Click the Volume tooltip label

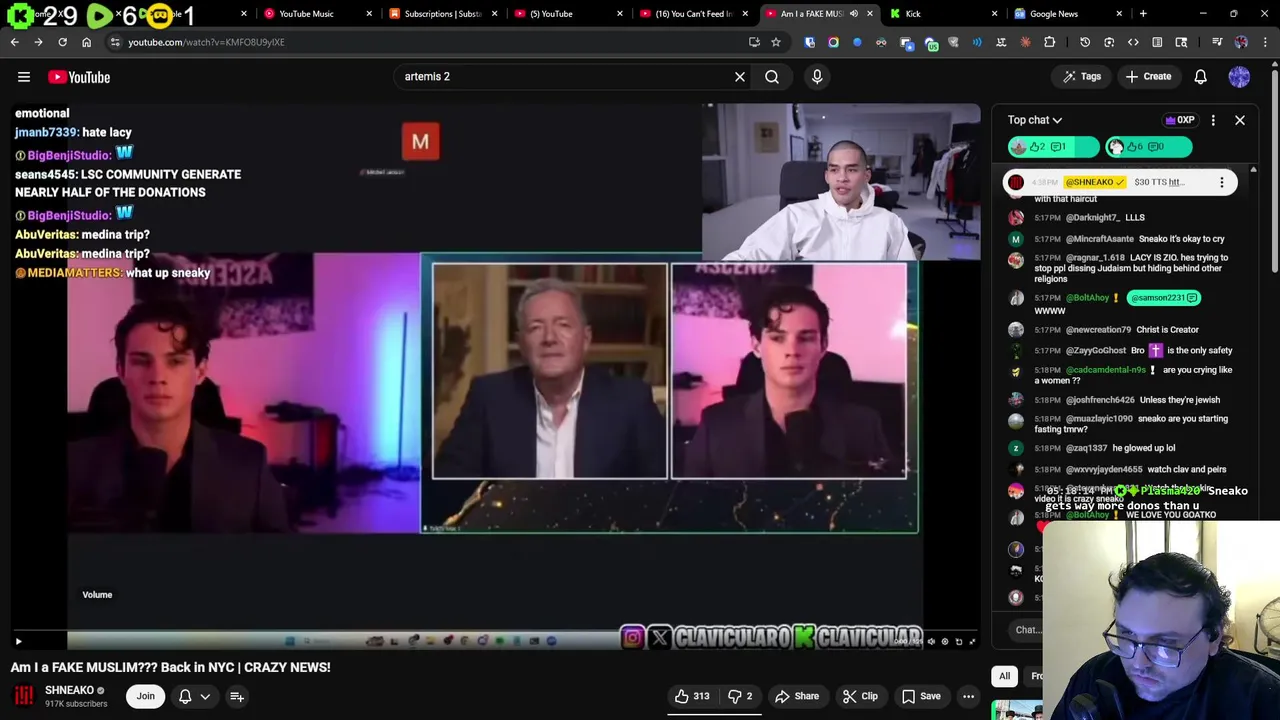pyautogui.click(x=97, y=595)
